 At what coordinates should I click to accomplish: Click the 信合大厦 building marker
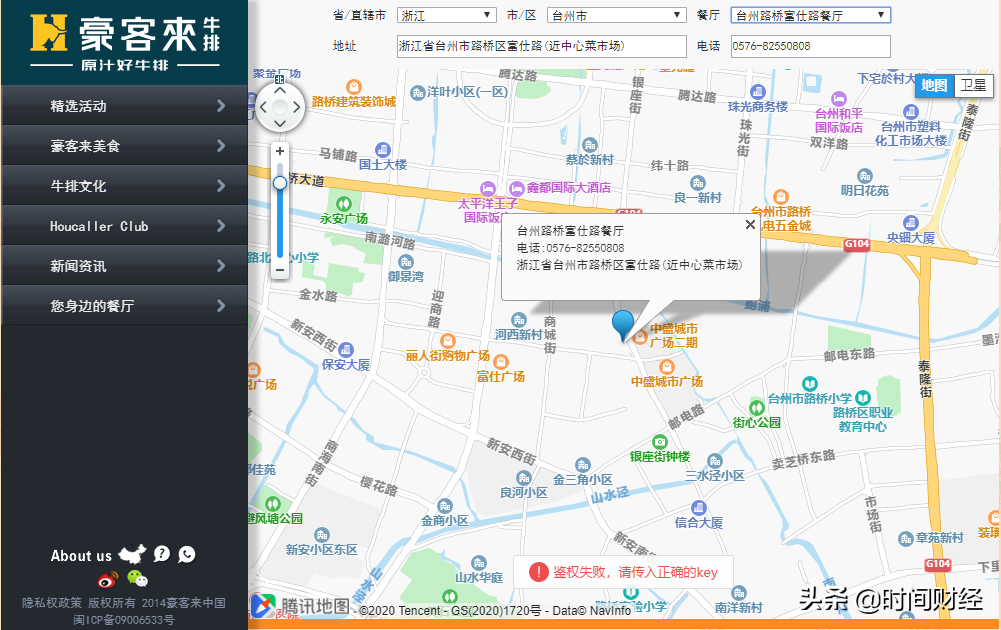(699, 508)
